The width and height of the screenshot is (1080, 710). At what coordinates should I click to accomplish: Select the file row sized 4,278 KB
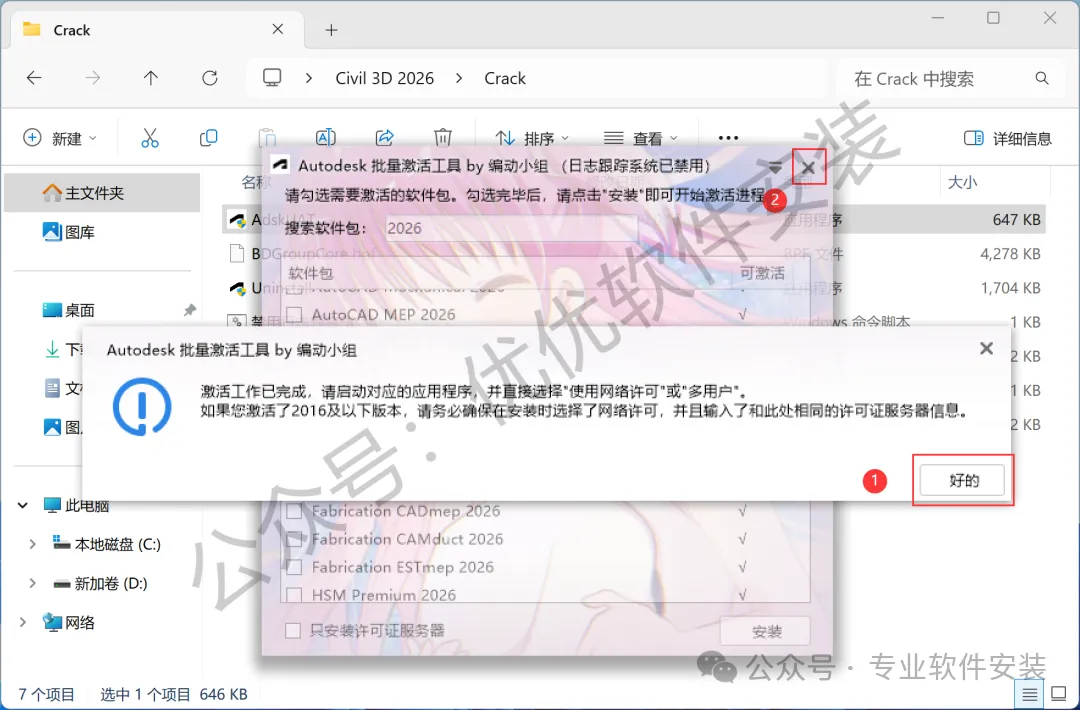(x=634, y=253)
